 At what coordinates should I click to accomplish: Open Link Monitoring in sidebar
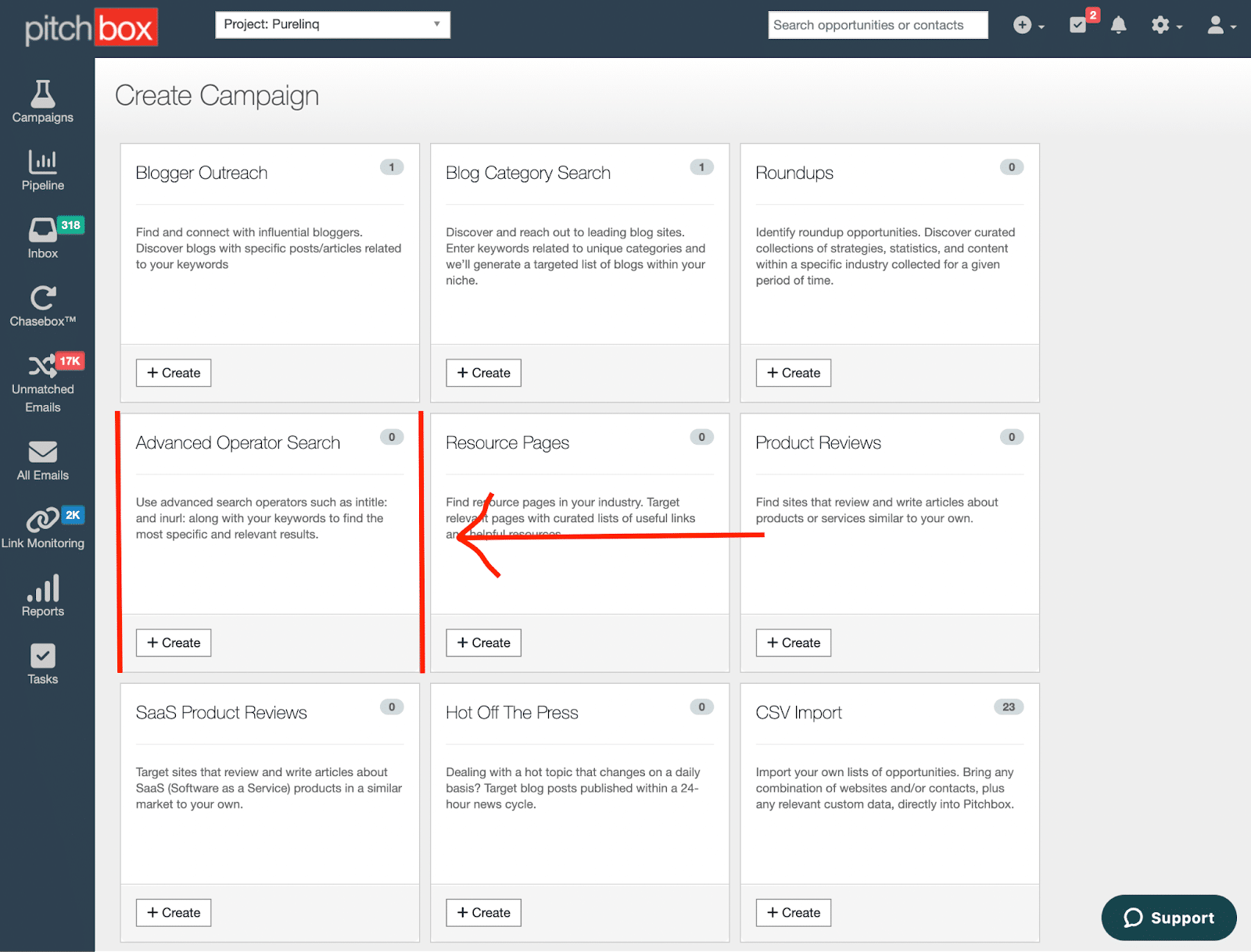pos(43,520)
